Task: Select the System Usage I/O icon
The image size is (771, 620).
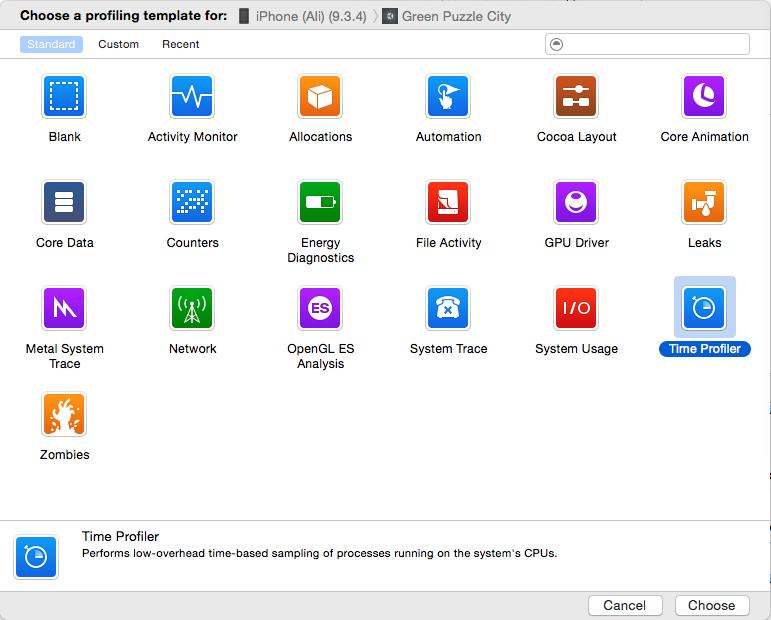Action: coord(576,308)
